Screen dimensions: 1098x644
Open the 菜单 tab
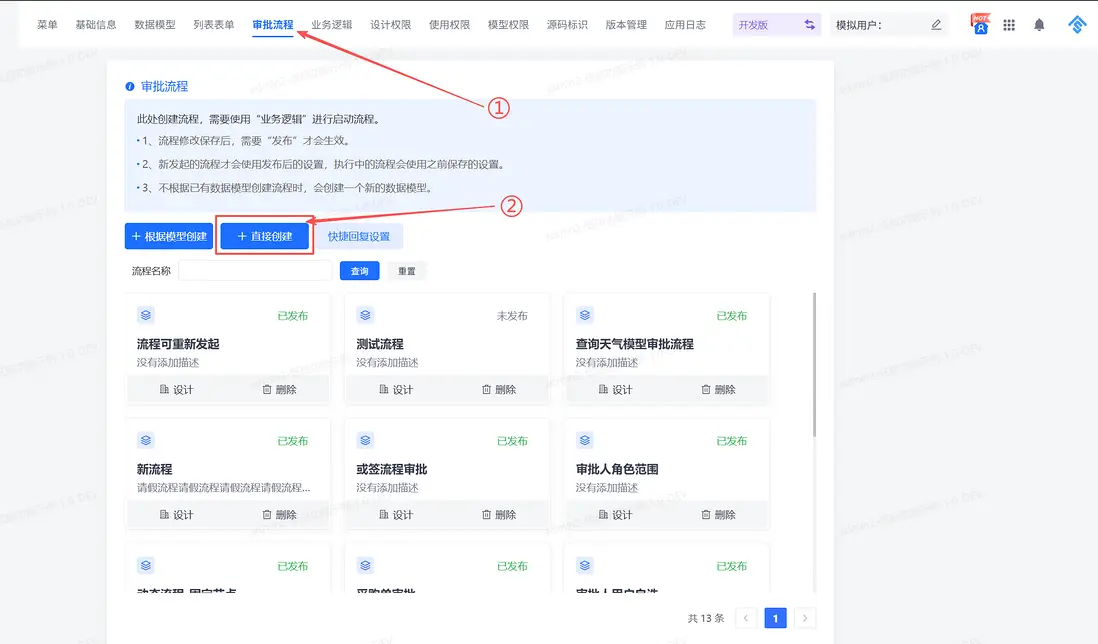(x=47, y=24)
